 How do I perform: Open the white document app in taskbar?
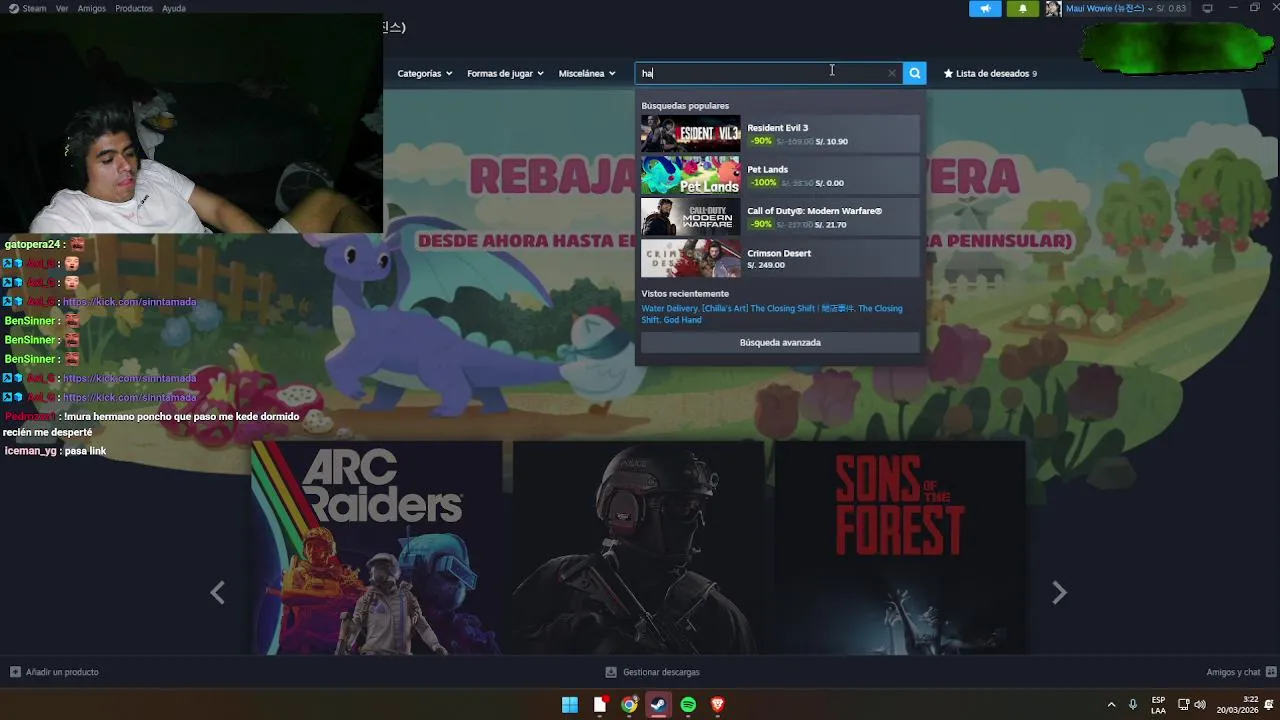point(600,705)
